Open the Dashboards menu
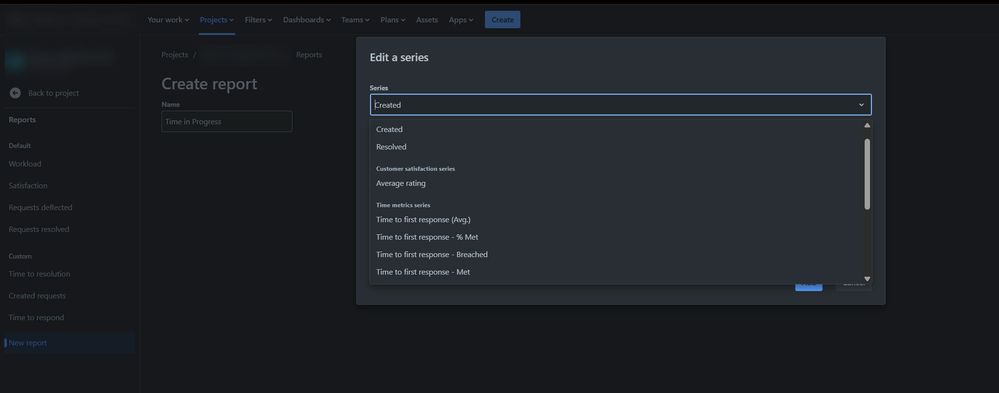 306,20
